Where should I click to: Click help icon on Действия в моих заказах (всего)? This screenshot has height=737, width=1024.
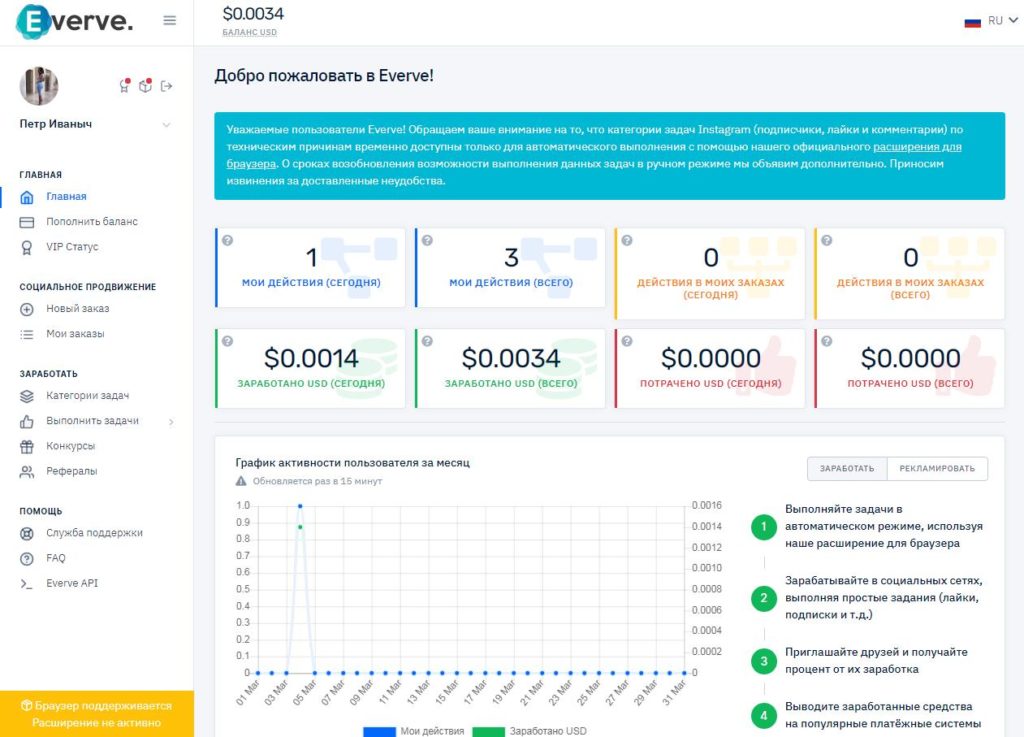pyautogui.click(x=827, y=240)
